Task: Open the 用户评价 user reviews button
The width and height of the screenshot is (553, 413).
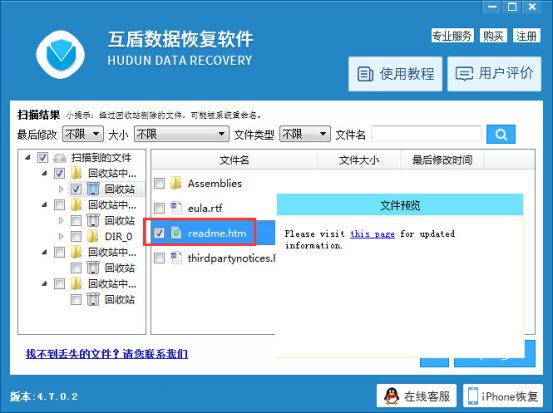Action: click(494, 74)
